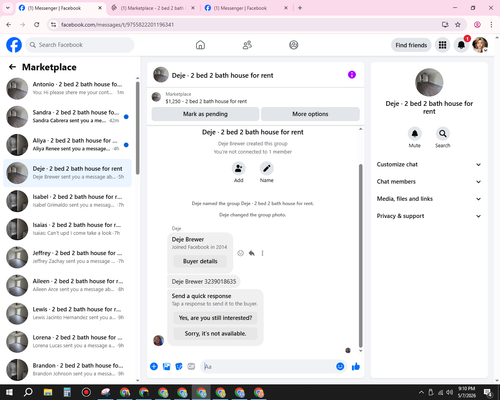Switch to the Marketplace 2 bed 2 bath tab
The width and height of the screenshot is (500, 400).
point(153,8)
